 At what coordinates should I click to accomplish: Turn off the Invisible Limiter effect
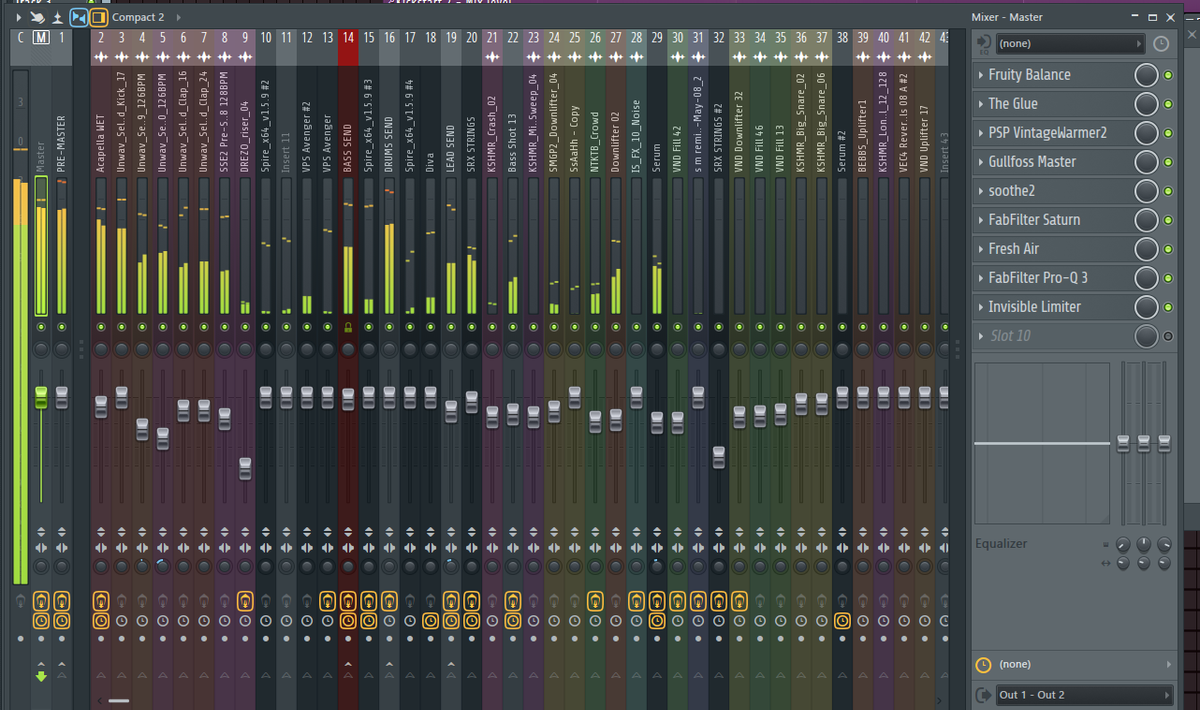click(1167, 307)
